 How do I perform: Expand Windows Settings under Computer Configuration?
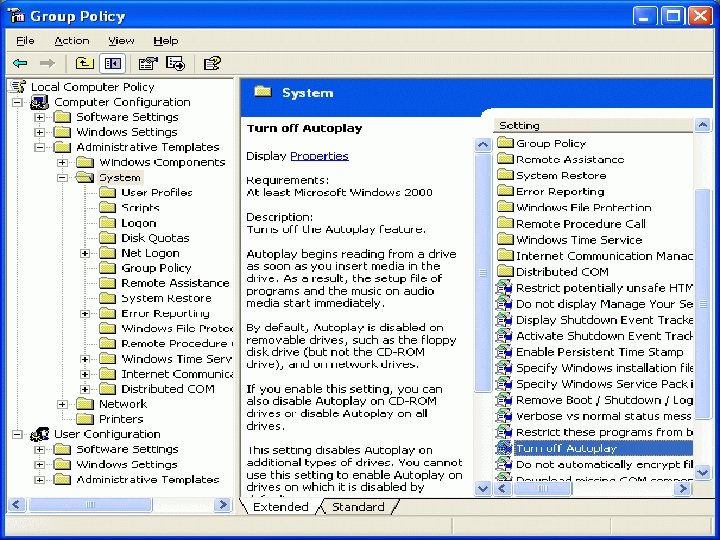click(x=40, y=132)
